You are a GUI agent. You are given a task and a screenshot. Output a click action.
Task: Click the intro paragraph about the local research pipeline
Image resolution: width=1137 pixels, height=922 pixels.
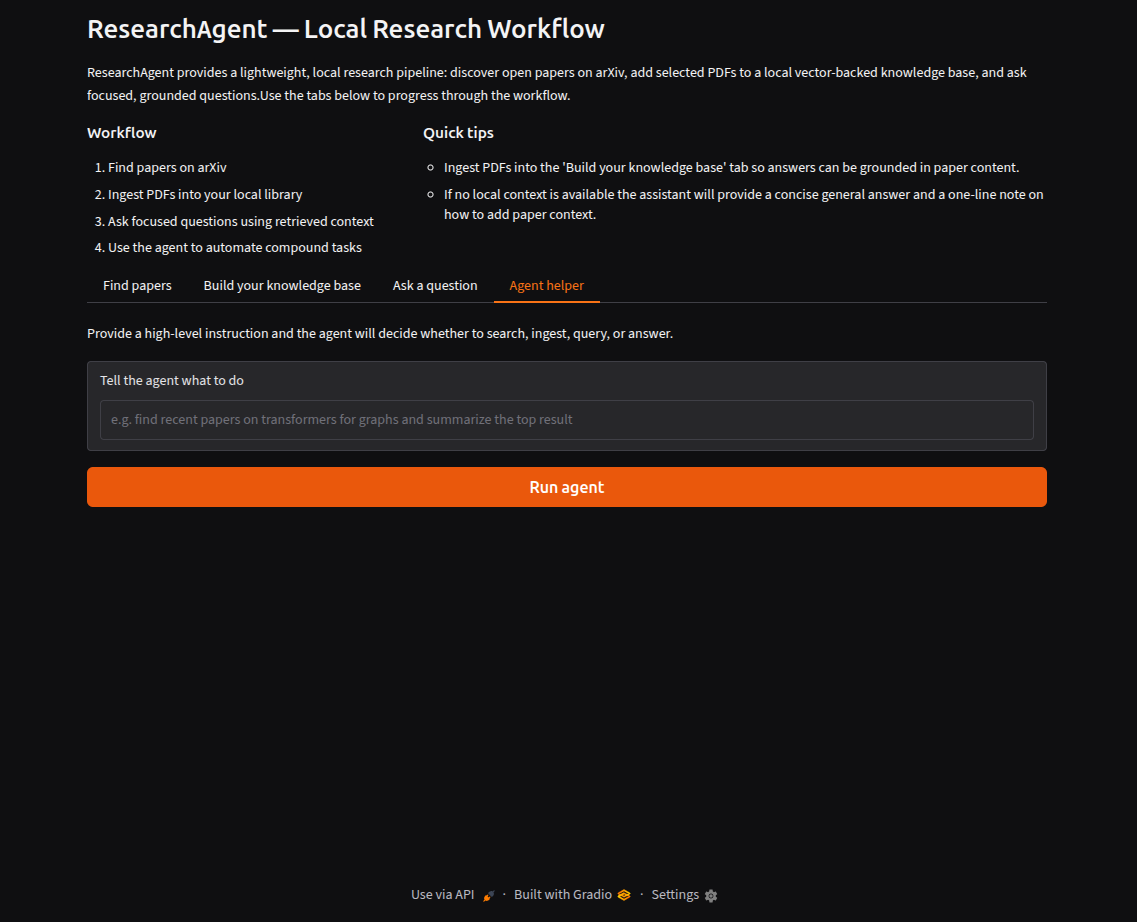click(x=557, y=84)
